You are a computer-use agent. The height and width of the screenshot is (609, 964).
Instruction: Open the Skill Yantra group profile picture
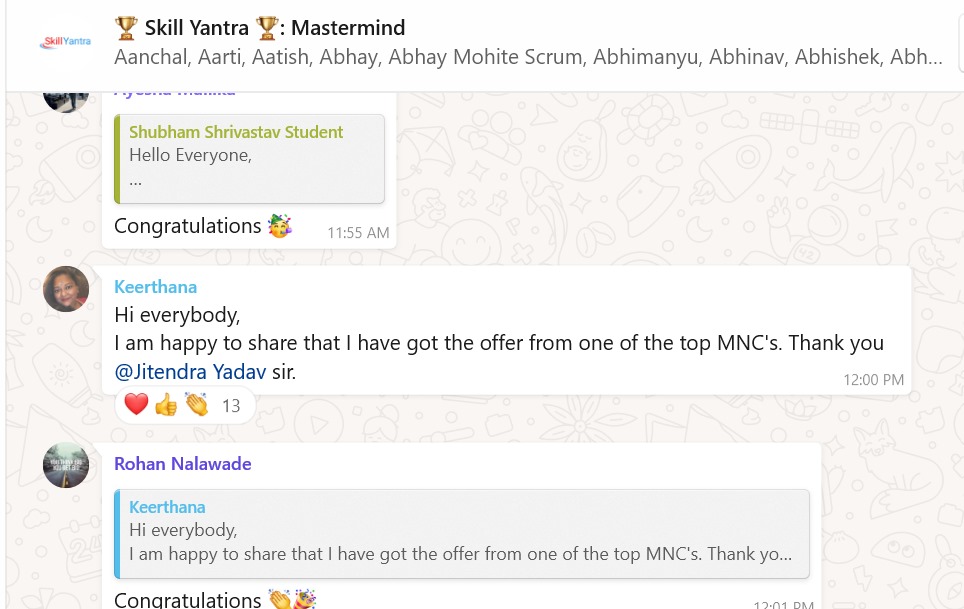65,42
